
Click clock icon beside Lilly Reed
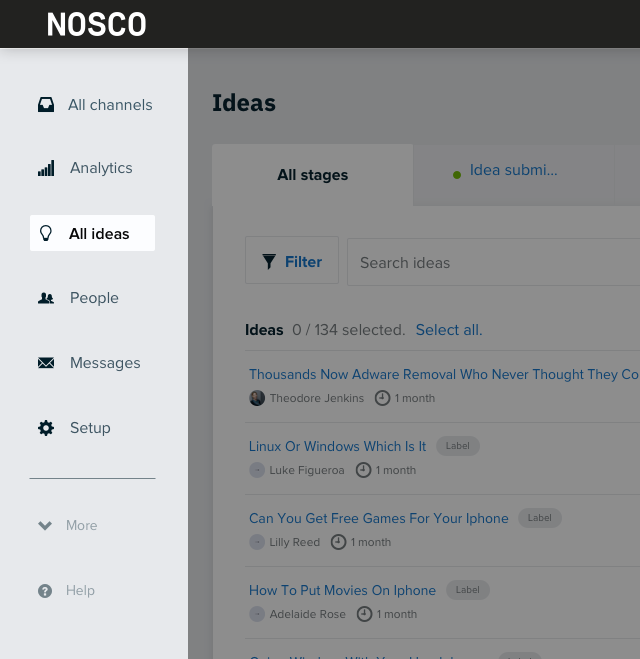tap(338, 542)
